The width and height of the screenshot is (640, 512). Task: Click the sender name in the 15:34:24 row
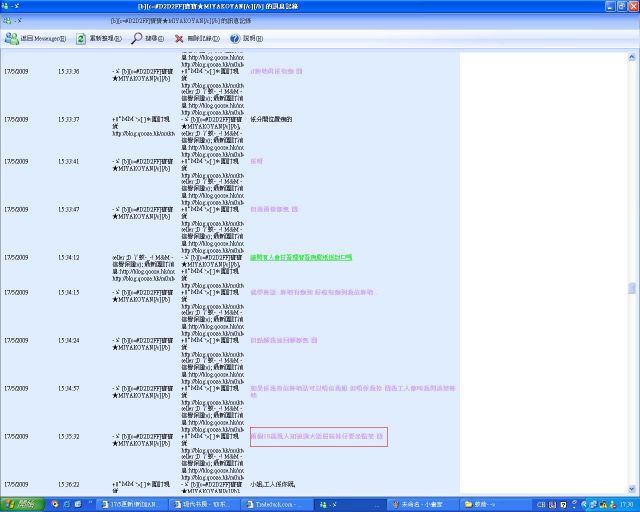[x=142, y=344]
